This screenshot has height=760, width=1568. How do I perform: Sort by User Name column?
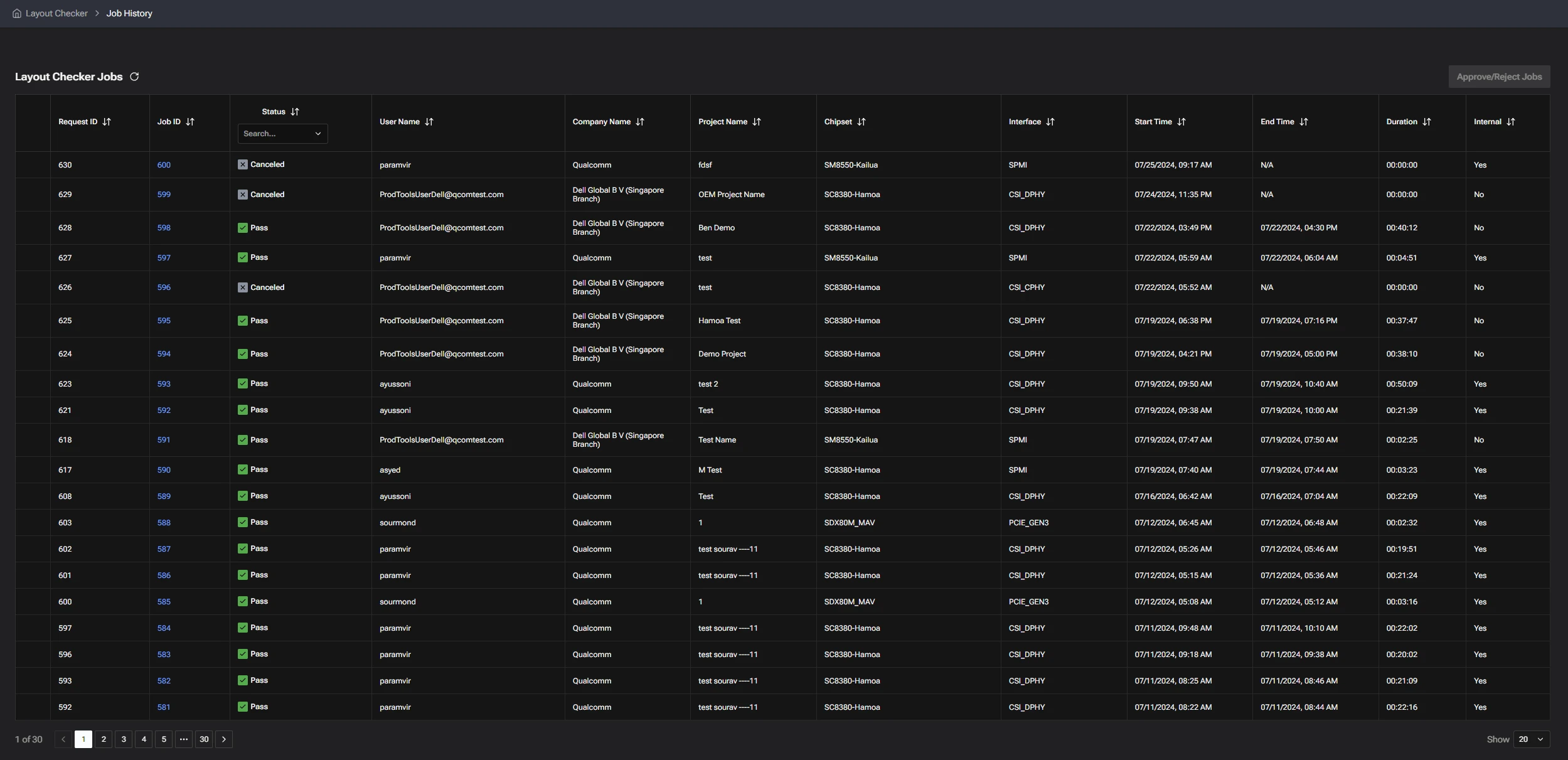click(429, 122)
